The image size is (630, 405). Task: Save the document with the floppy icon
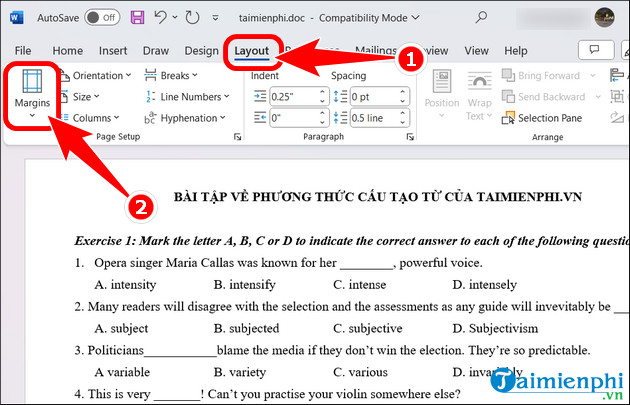(137, 18)
